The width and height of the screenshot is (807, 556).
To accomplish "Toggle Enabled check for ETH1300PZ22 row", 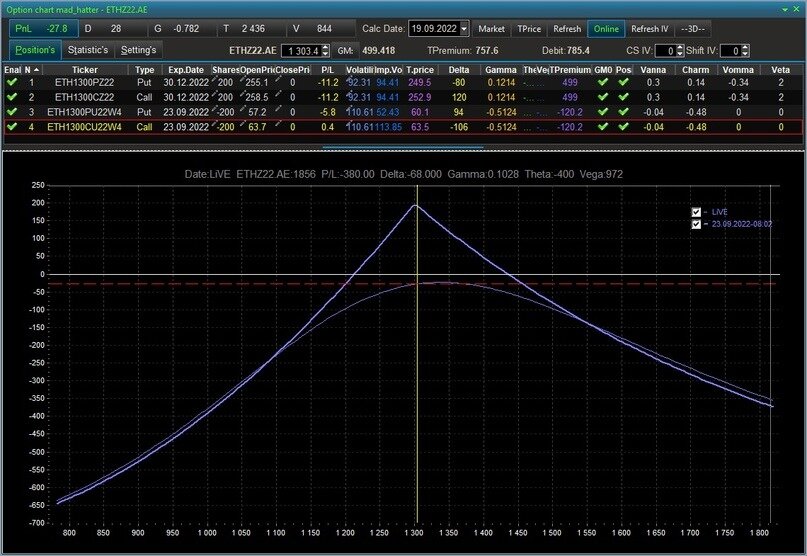I will click(12, 82).
